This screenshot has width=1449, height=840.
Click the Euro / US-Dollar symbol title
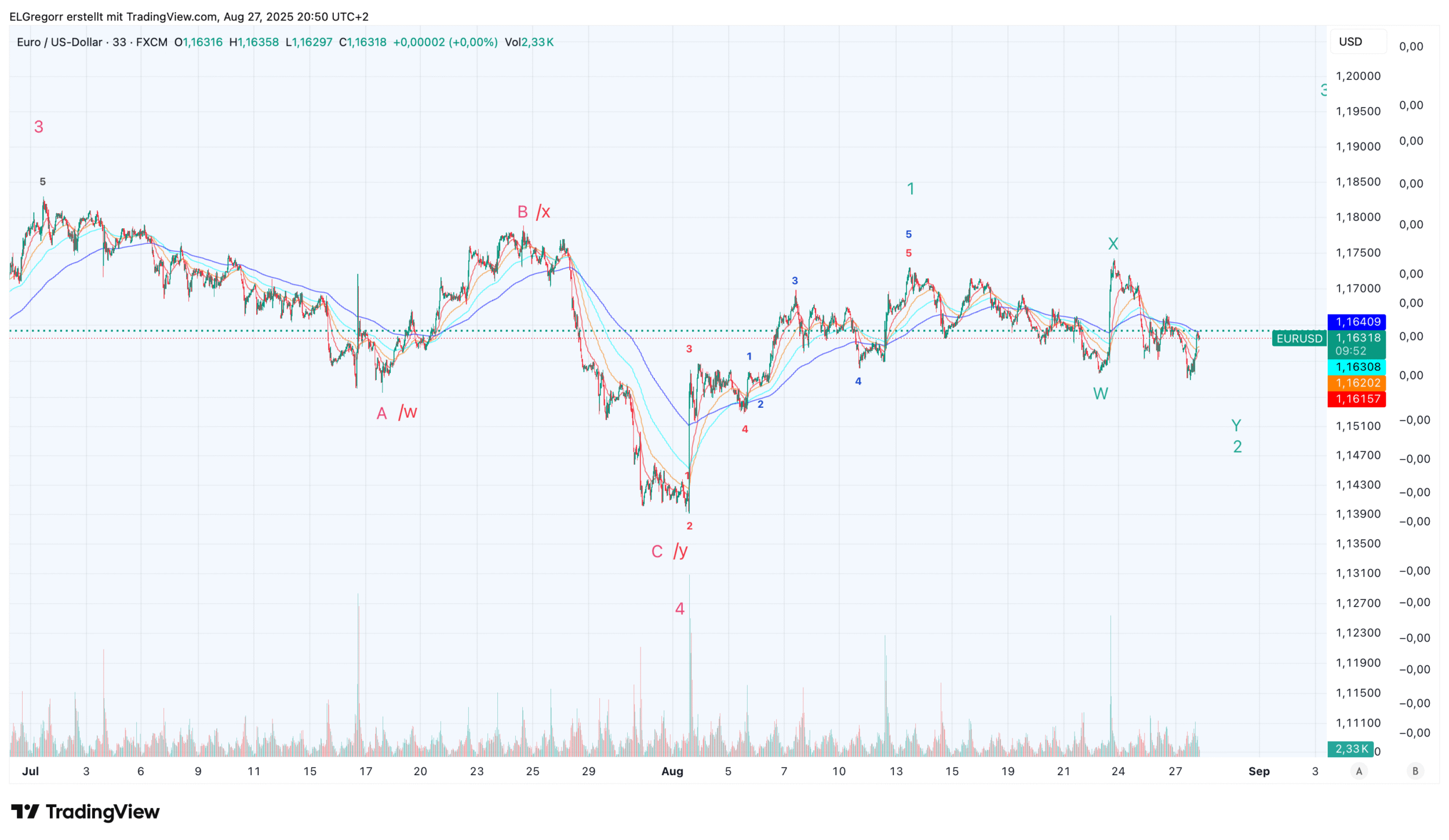tap(60, 42)
